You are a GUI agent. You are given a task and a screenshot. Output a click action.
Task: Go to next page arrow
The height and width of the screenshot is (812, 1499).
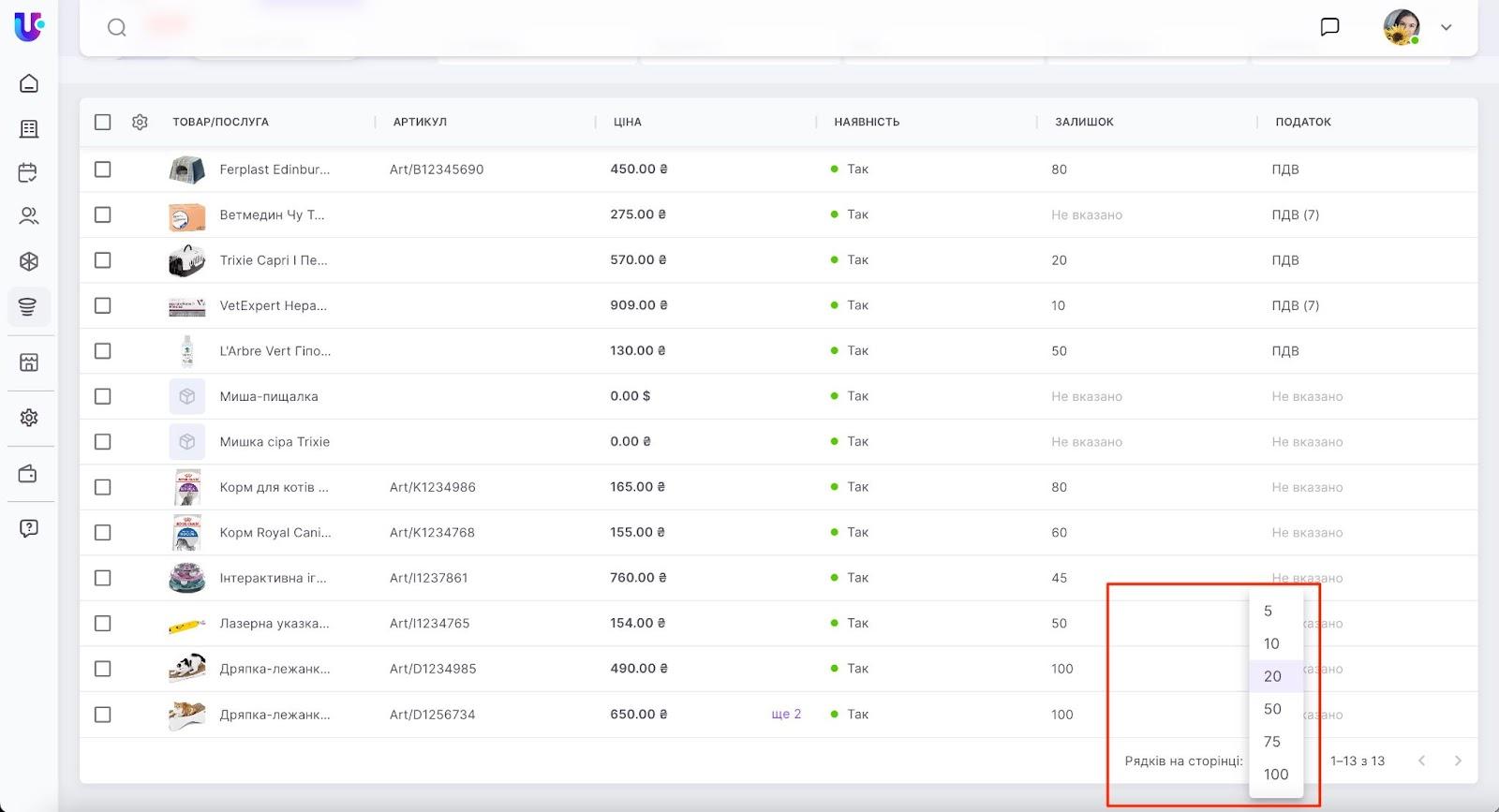pos(1457,760)
